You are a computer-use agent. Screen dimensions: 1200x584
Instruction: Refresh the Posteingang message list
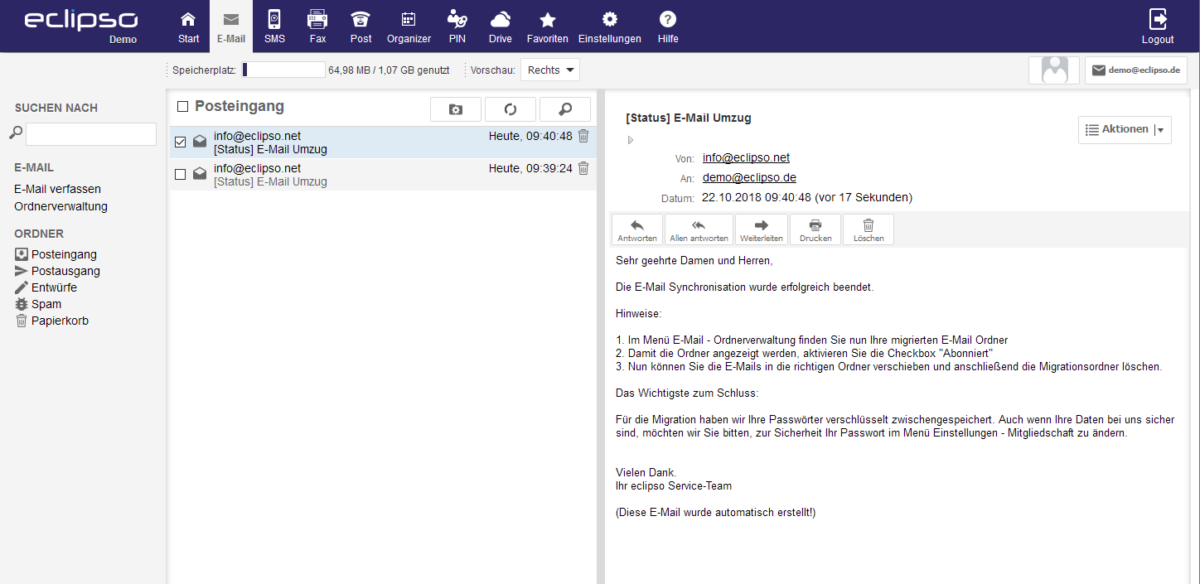[510, 109]
